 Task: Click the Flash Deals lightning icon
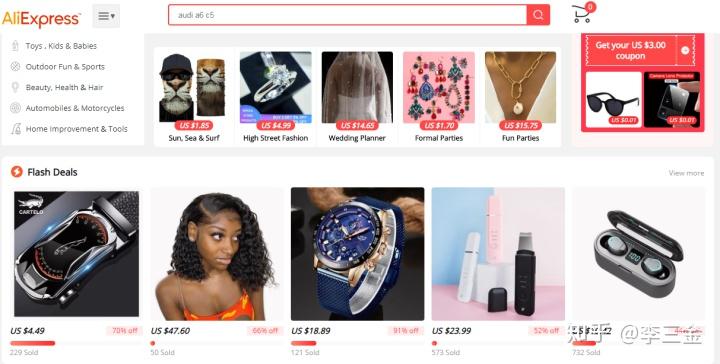tap(17, 172)
